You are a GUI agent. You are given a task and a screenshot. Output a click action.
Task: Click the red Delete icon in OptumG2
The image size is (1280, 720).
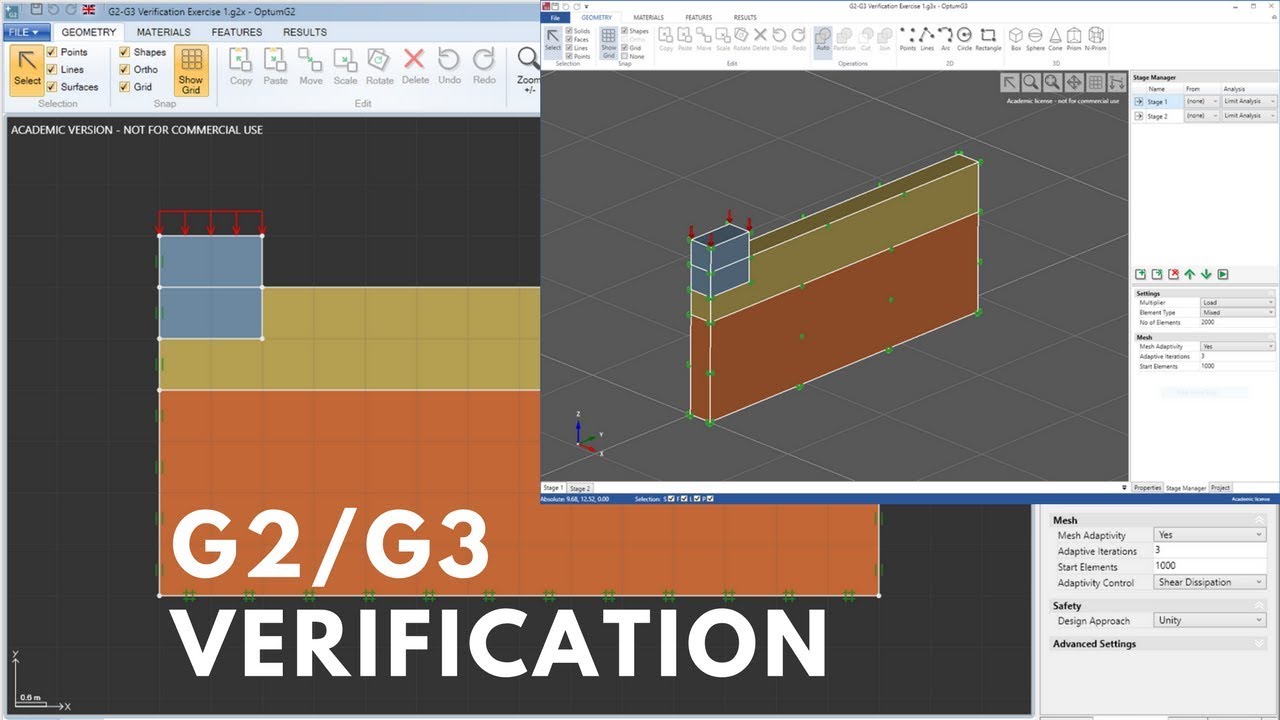pos(415,68)
